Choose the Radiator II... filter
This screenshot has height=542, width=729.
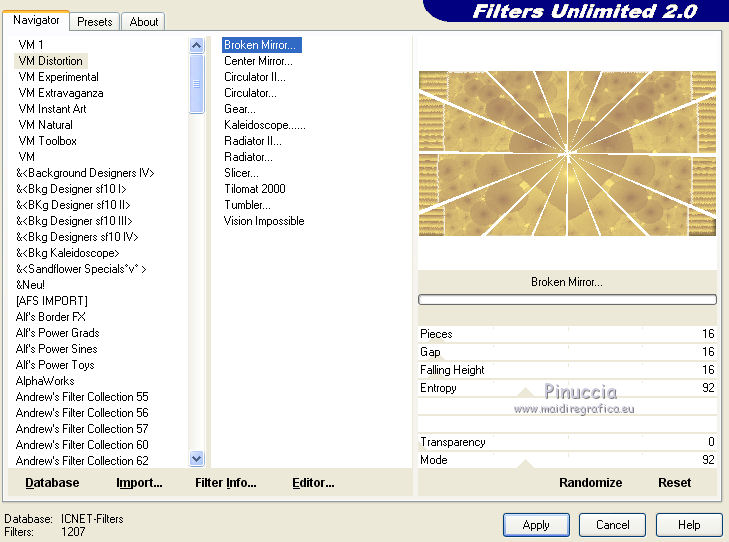point(252,141)
